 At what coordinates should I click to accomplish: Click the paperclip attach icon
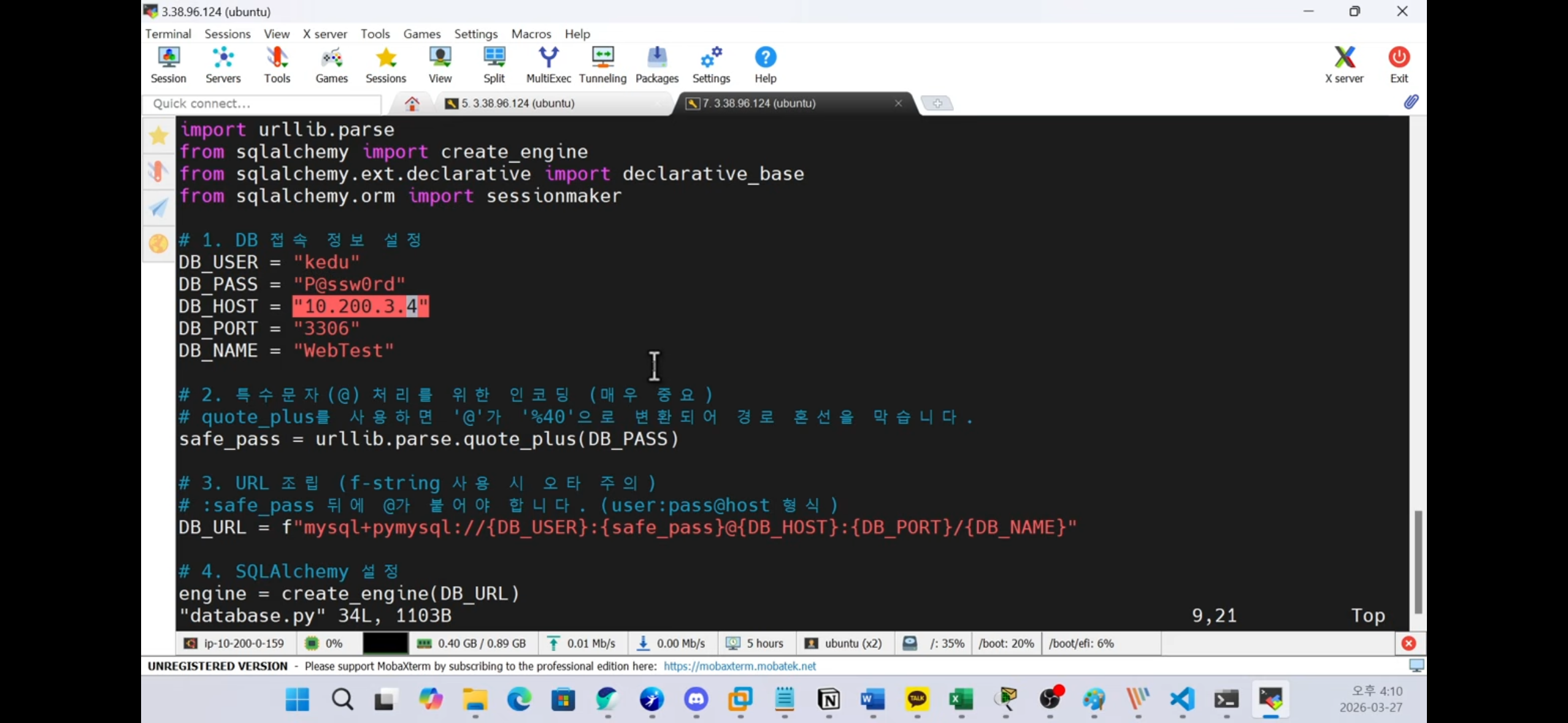(1410, 102)
